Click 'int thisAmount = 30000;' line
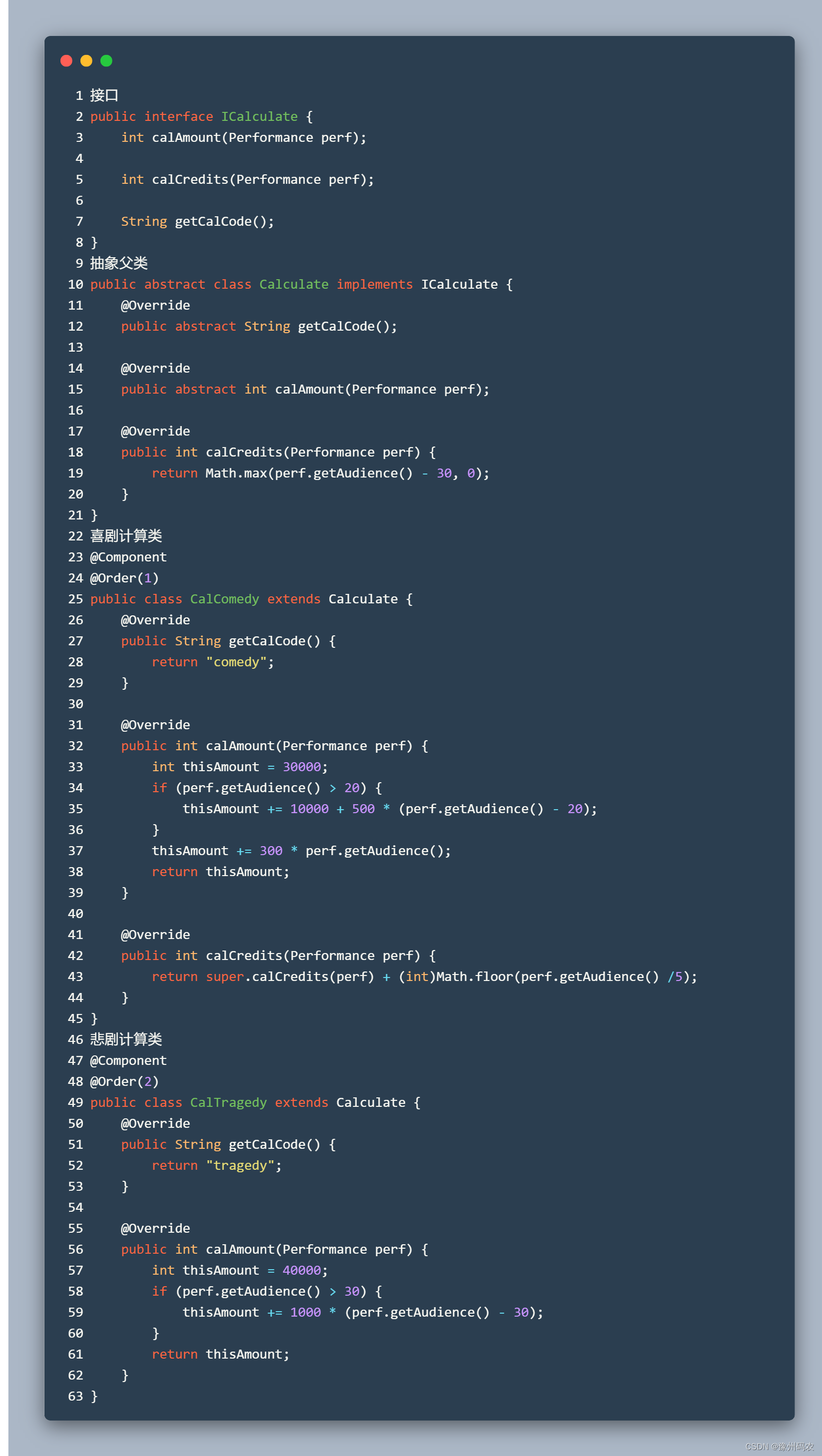 (x=240, y=766)
